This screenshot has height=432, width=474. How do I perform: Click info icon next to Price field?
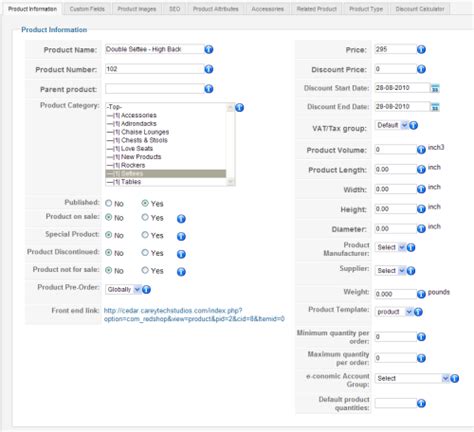(421, 49)
